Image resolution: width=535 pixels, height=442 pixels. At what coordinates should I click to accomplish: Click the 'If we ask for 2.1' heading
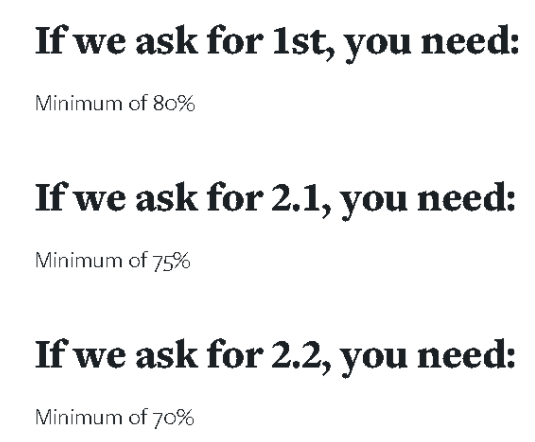(x=275, y=199)
